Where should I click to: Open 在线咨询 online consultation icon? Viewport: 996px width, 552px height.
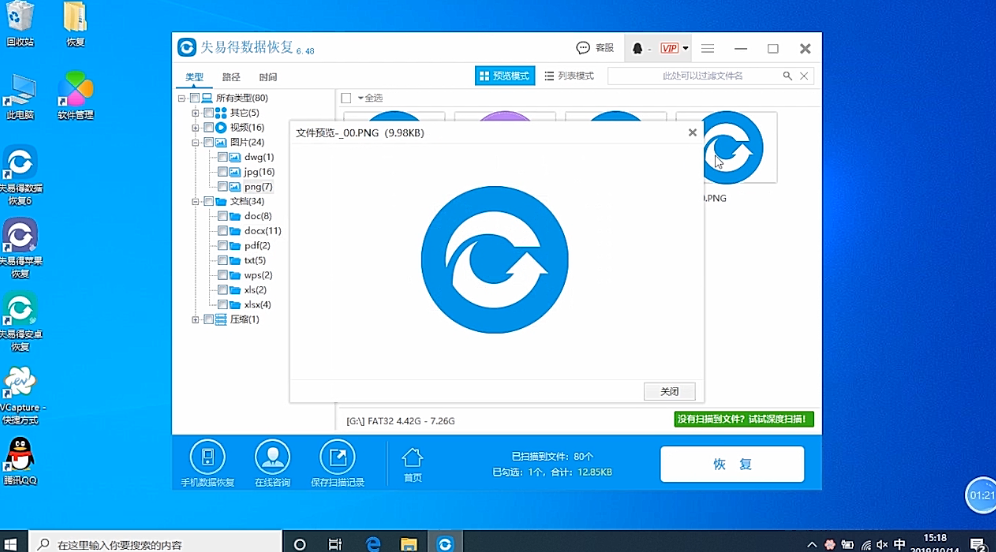click(273, 457)
